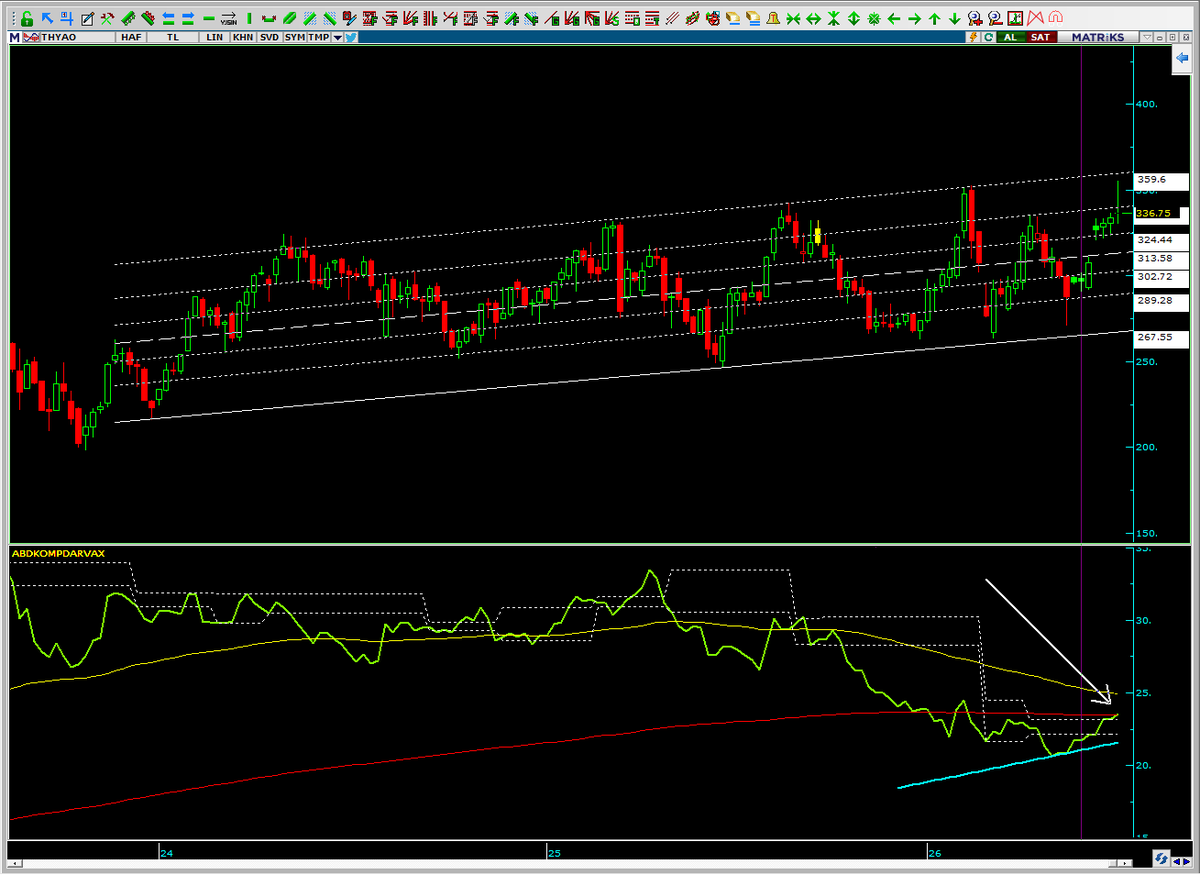
Task: Click the red bowtie pattern icon
Action: 1035,19
